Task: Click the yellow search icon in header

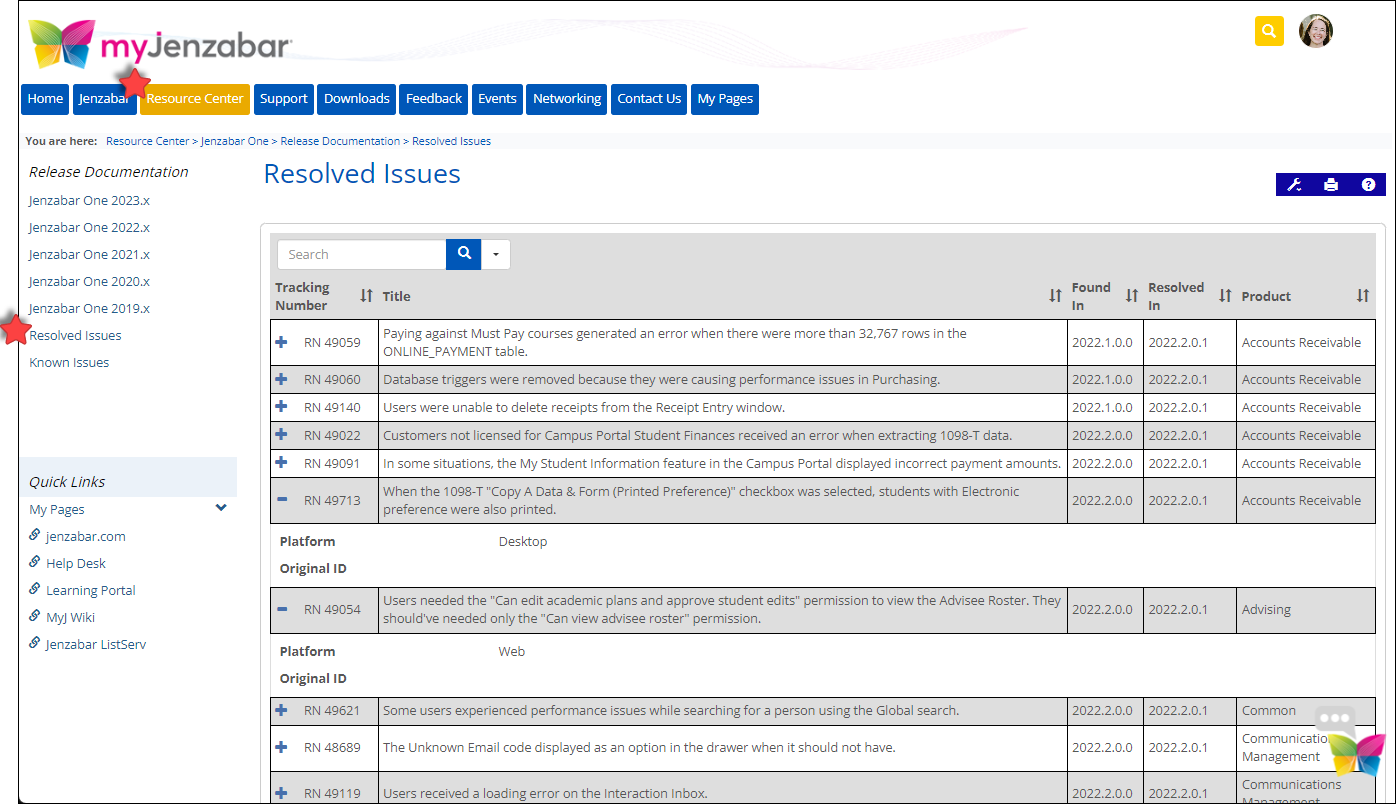Action: pos(1268,31)
